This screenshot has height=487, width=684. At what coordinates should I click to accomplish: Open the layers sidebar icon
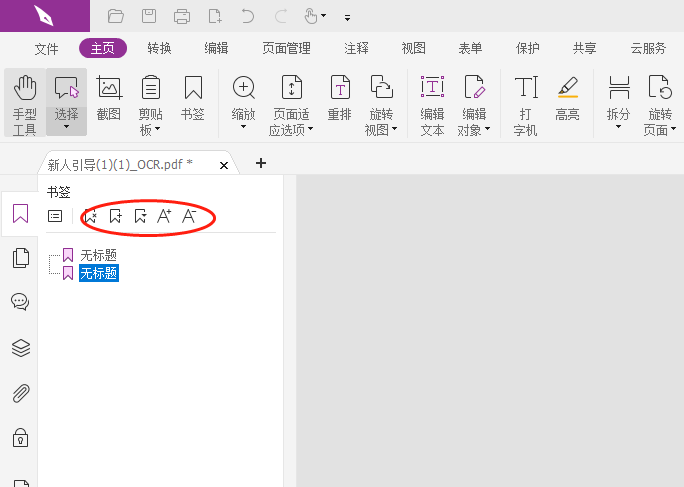pyautogui.click(x=21, y=348)
